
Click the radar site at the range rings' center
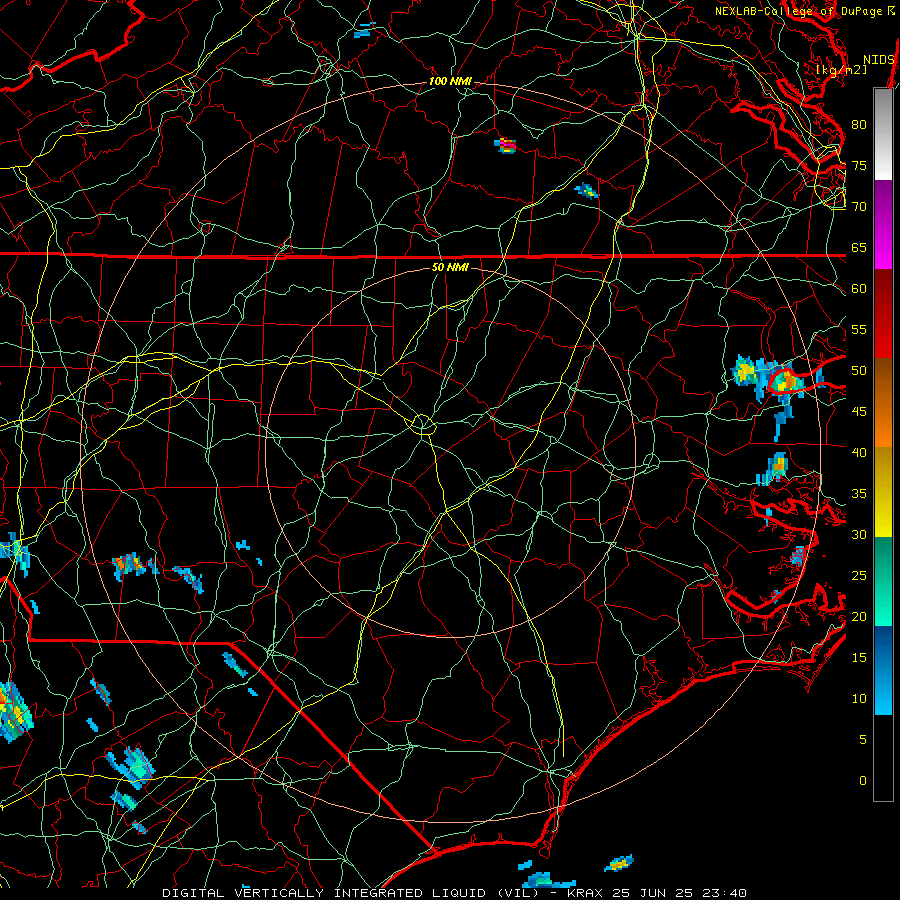coord(451,452)
